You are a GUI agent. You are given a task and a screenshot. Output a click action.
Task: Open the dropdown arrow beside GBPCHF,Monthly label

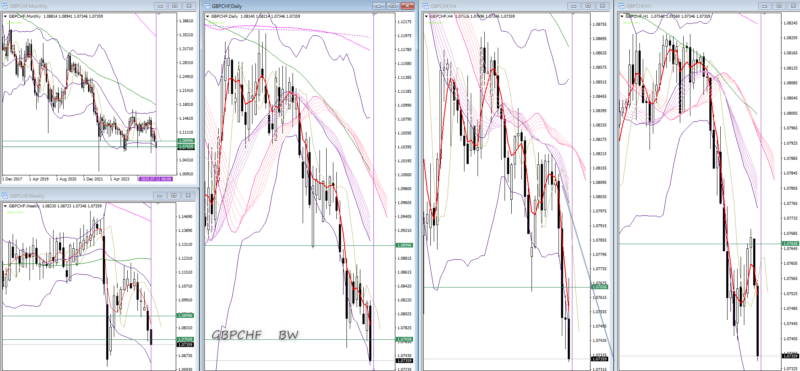click(x=5, y=16)
